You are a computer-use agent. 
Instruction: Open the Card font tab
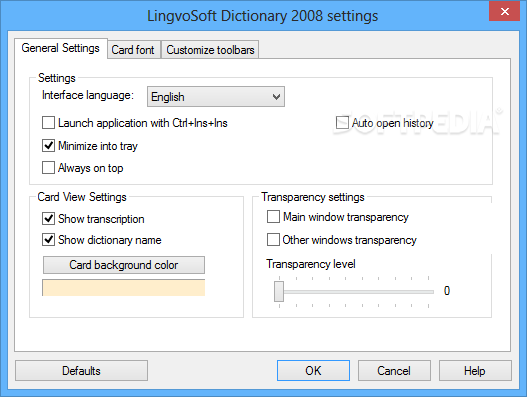click(x=133, y=50)
